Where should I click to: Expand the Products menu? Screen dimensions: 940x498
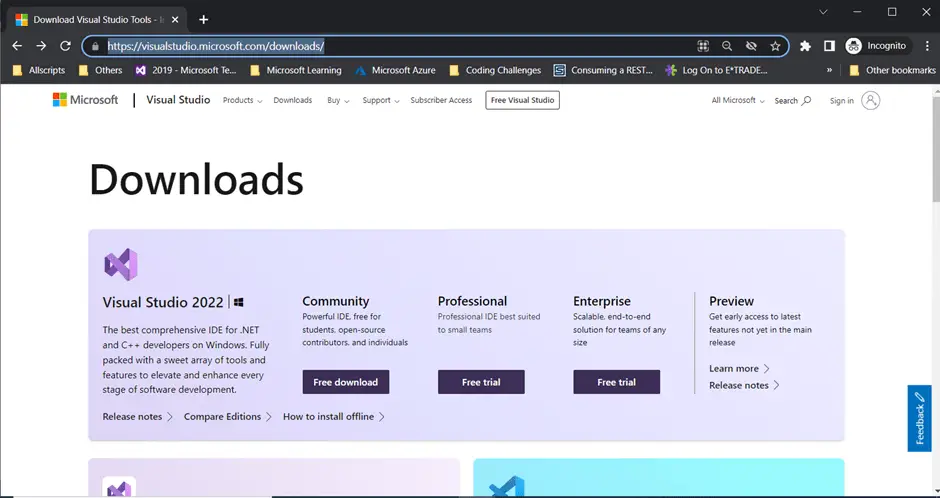pyautogui.click(x=242, y=100)
